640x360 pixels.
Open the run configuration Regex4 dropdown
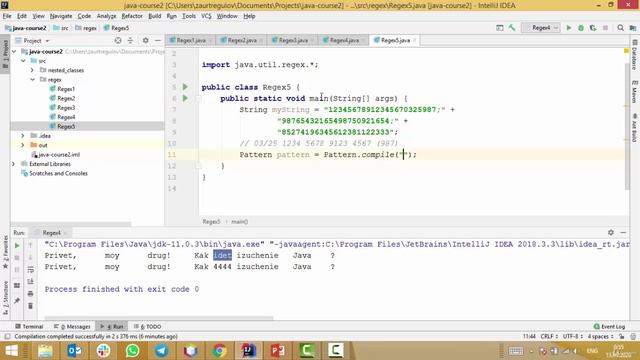click(541, 28)
